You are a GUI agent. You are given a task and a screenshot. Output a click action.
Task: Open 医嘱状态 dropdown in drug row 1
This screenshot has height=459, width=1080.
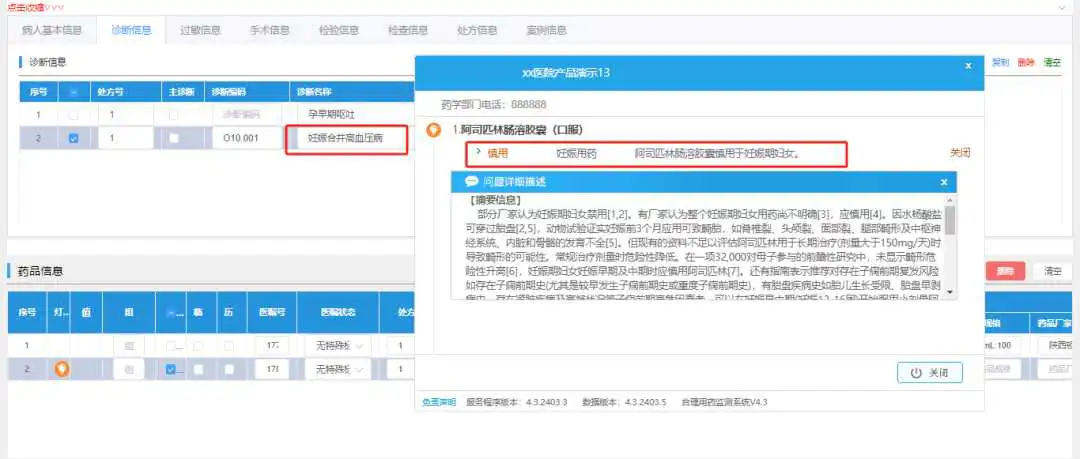coord(338,345)
